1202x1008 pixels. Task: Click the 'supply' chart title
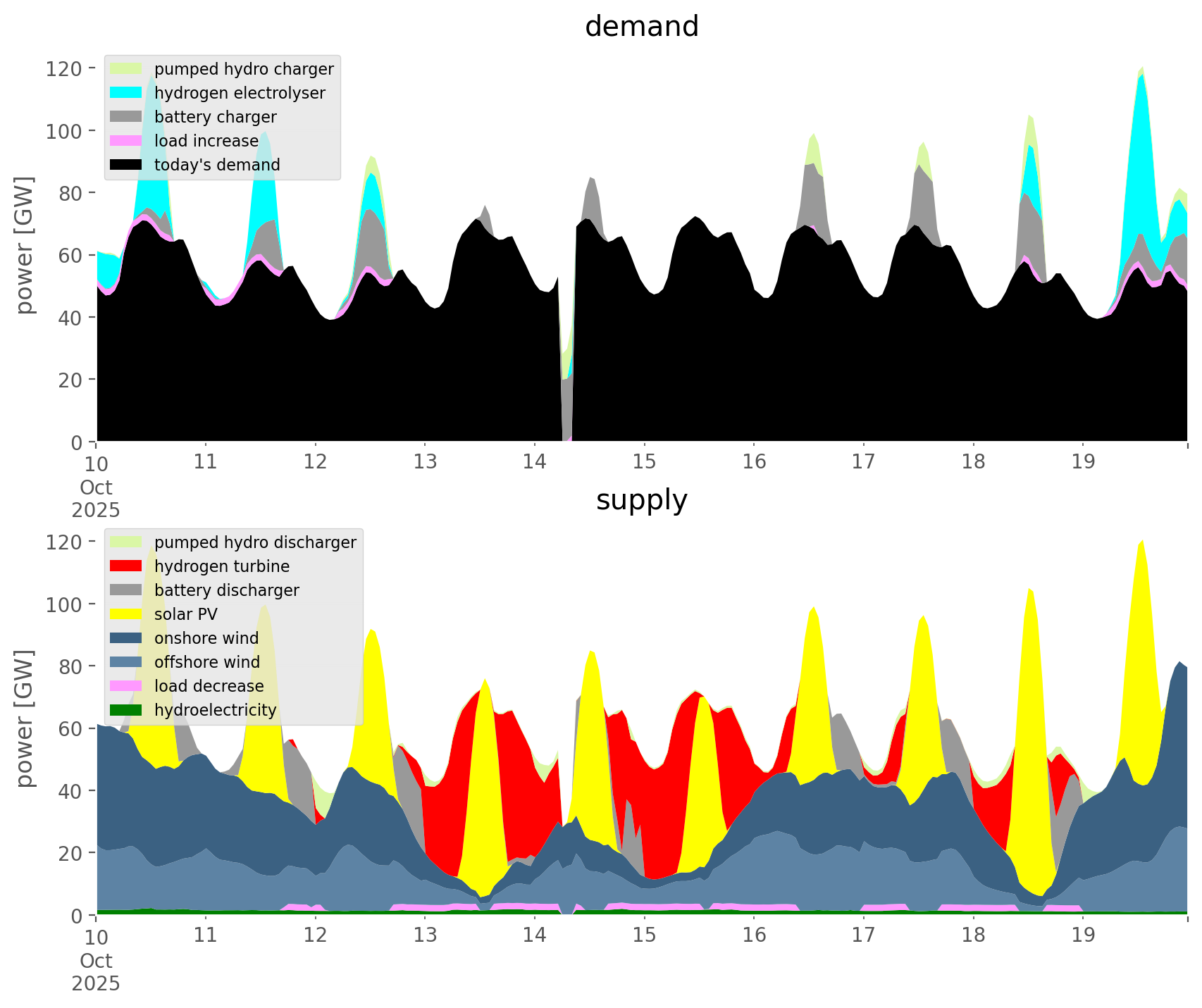tap(641, 500)
